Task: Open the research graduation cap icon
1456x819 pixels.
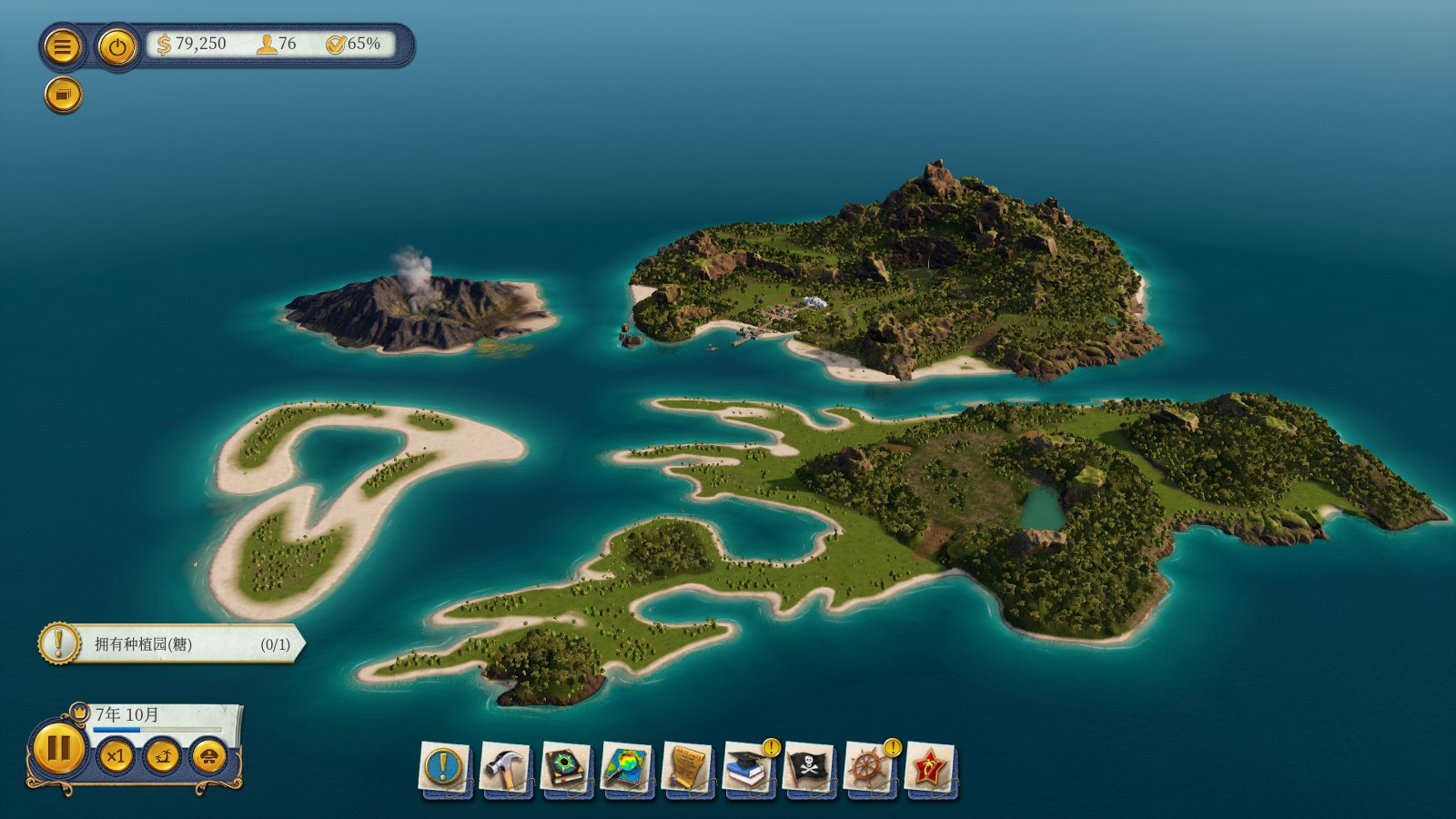Action: point(749,769)
